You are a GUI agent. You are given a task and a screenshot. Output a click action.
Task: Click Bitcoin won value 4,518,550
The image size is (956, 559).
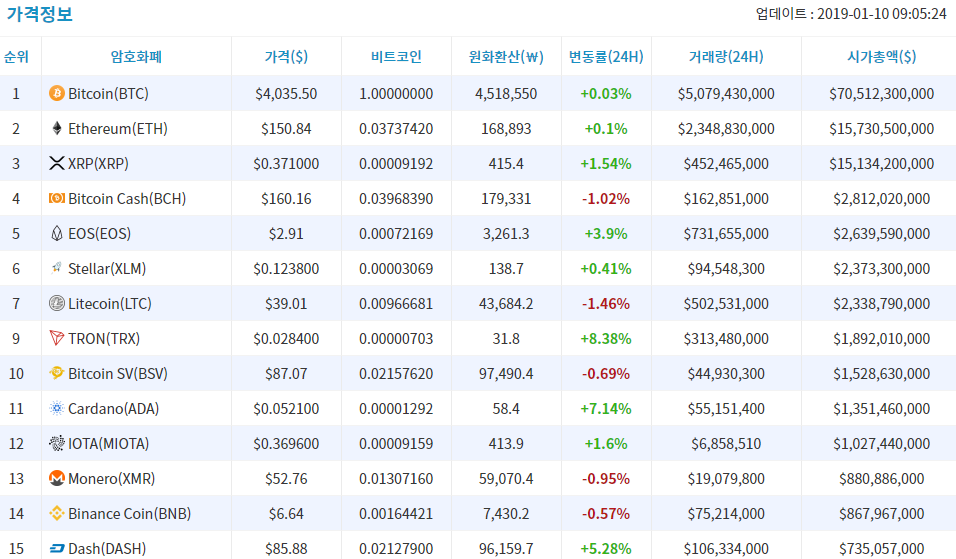506,94
